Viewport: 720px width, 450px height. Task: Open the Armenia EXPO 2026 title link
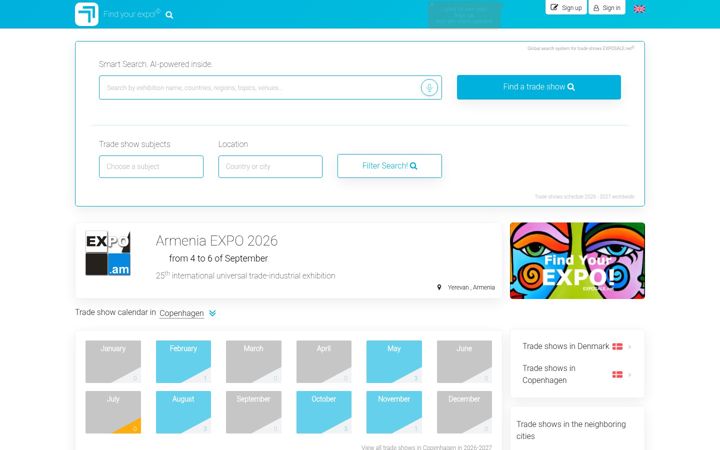pos(217,241)
